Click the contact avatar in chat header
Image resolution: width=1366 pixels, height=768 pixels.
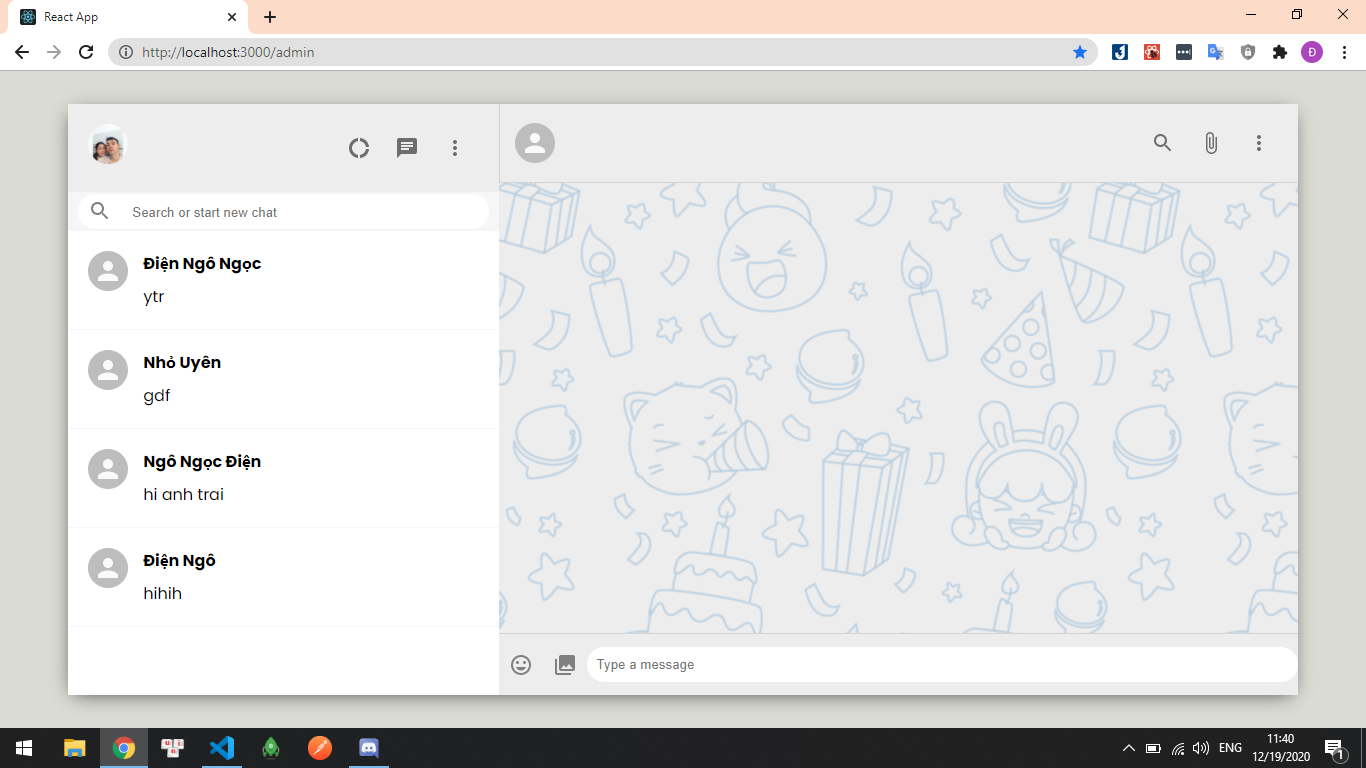pyautogui.click(x=535, y=143)
